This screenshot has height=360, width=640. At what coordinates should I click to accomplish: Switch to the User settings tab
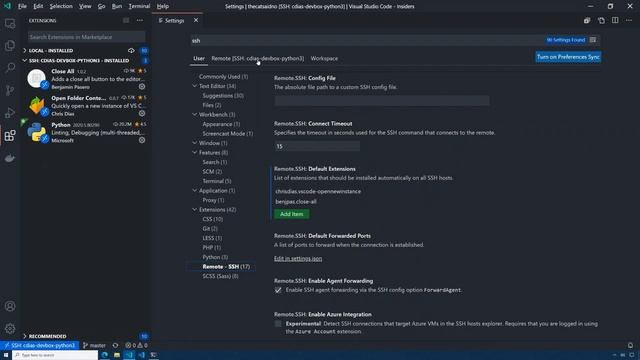199,58
